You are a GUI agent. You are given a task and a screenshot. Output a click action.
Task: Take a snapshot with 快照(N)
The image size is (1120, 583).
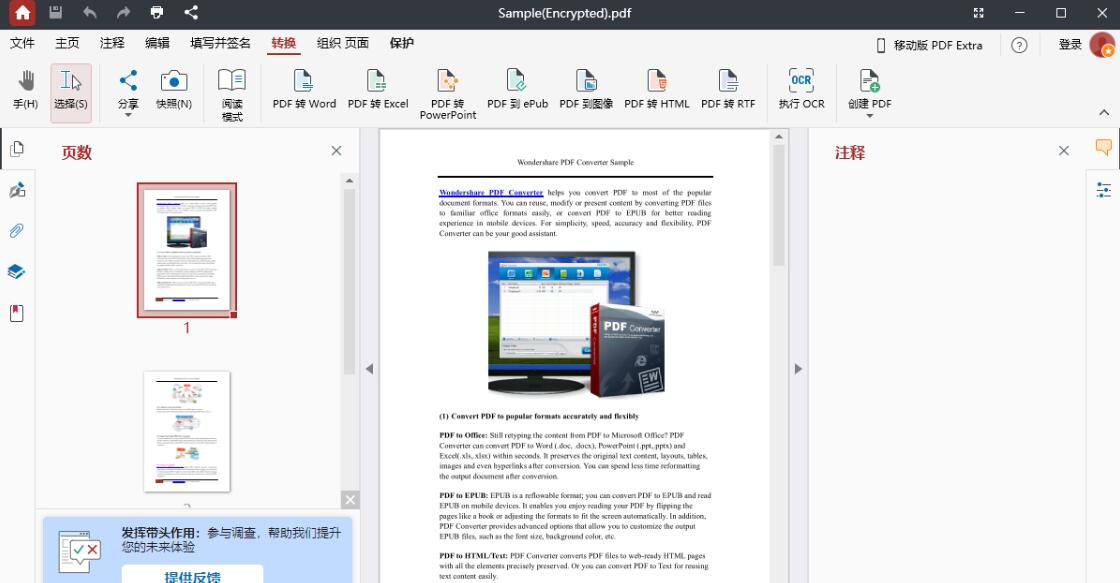174,90
